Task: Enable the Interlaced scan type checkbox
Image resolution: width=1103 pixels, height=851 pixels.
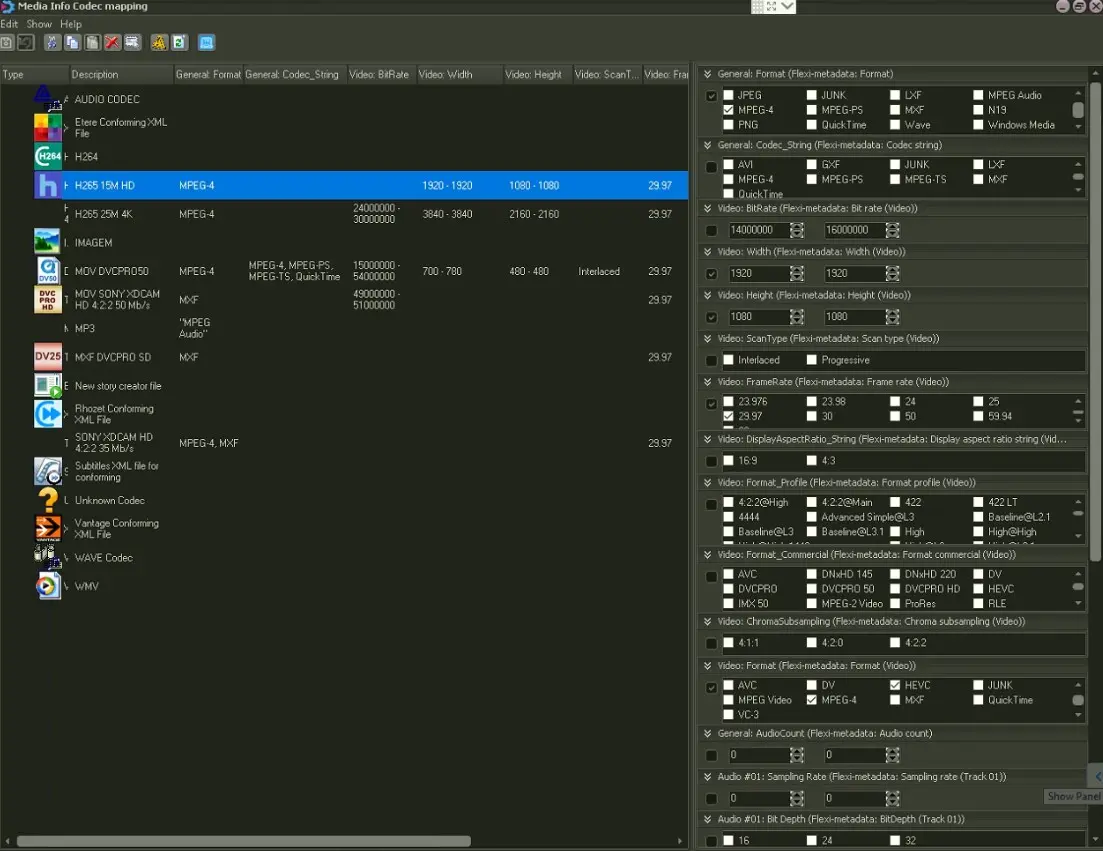Action: click(729, 360)
